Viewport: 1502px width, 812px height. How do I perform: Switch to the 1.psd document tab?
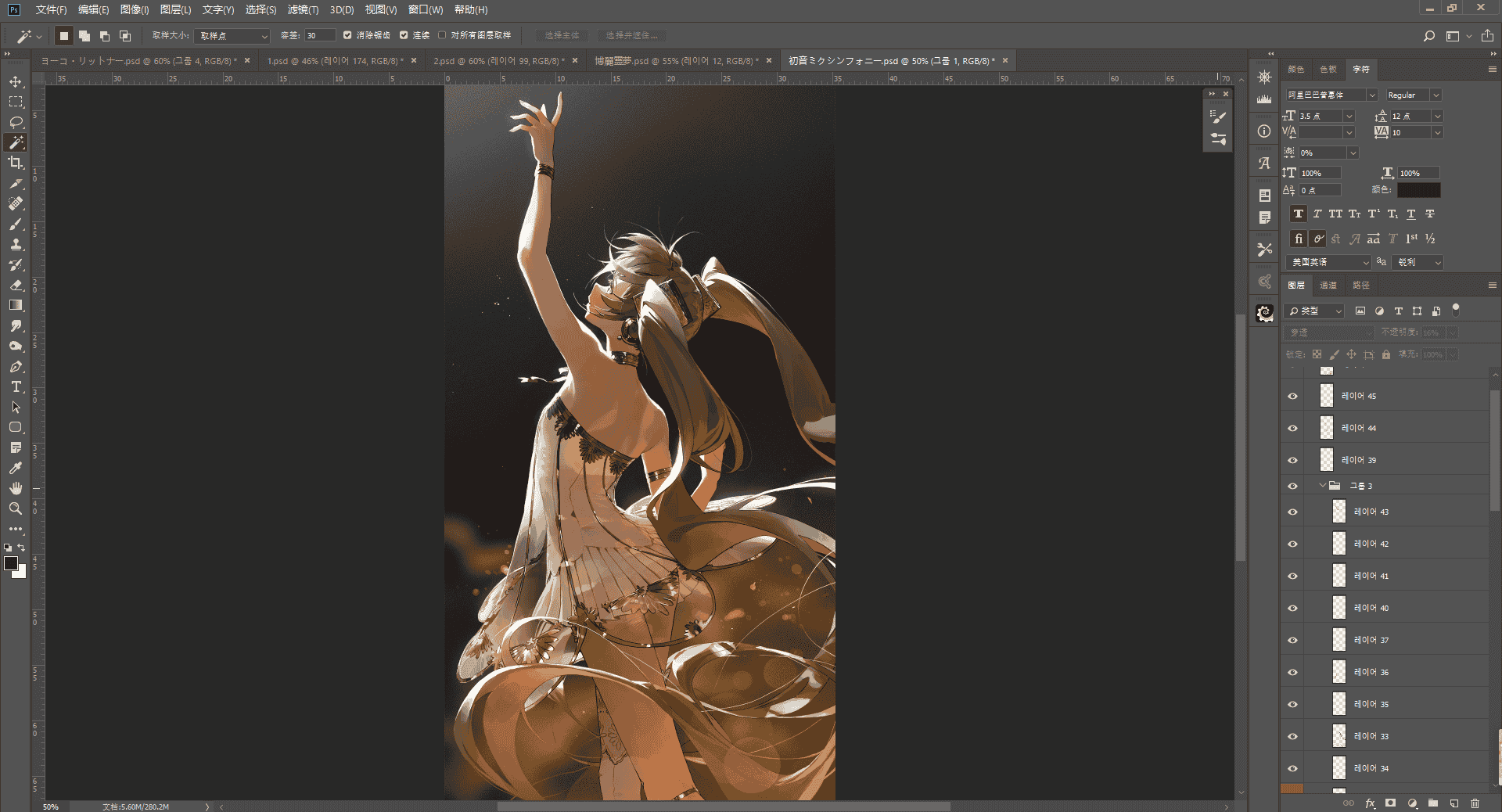point(336,61)
